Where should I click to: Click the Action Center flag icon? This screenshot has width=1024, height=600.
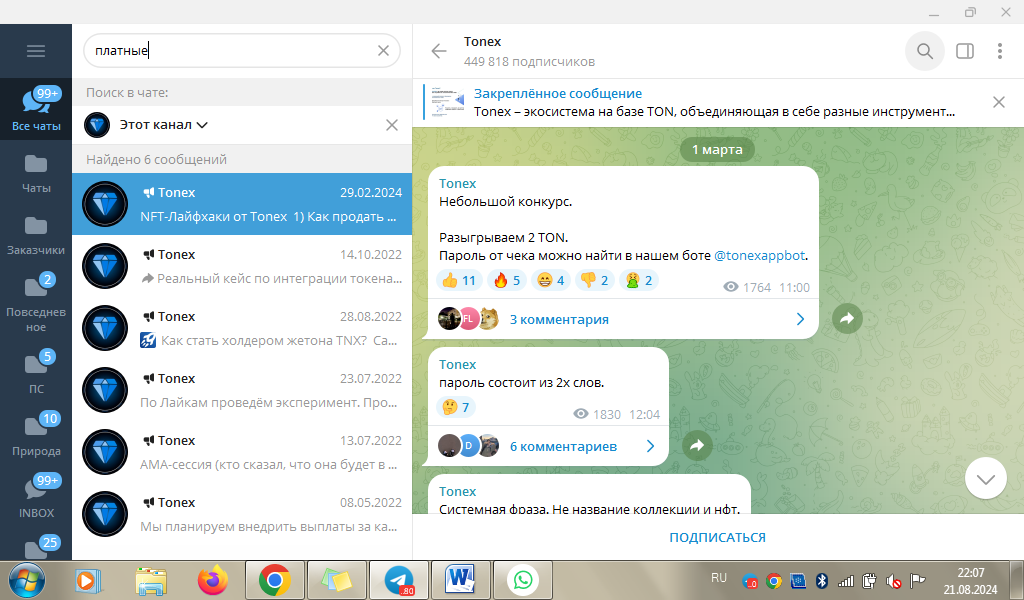[x=917, y=580]
